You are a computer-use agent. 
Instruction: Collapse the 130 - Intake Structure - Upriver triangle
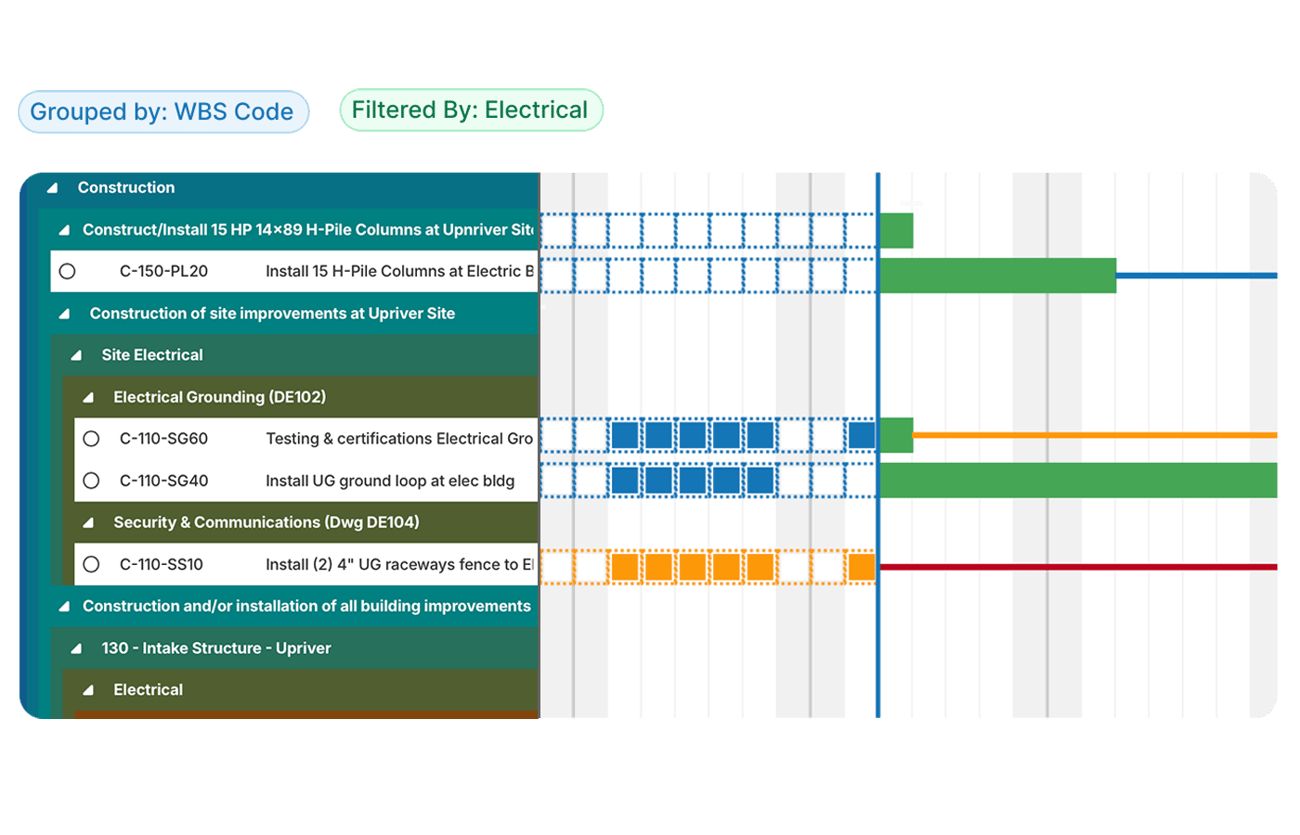[x=74, y=648]
